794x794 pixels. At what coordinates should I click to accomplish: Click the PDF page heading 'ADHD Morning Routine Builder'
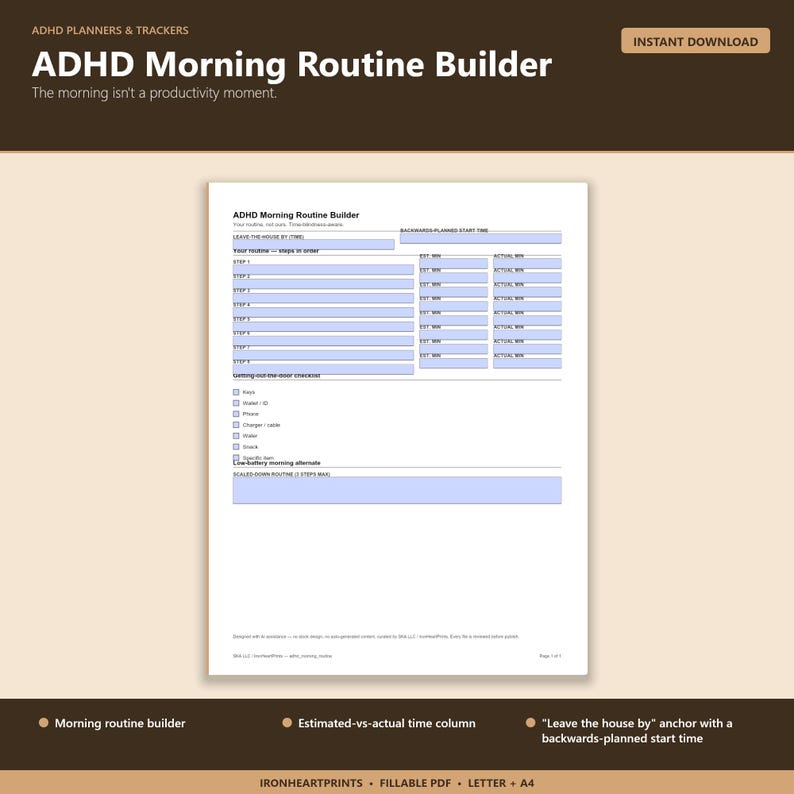click(296, 215)
